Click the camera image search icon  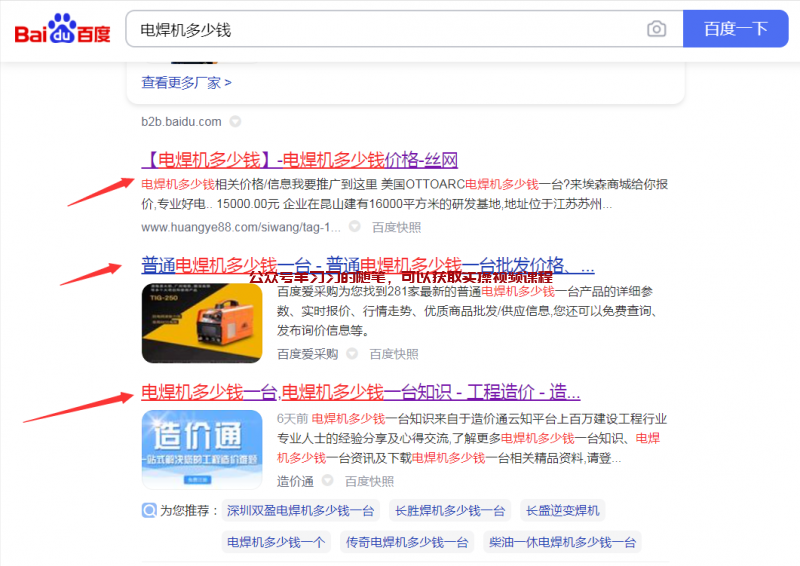(656, 29)
